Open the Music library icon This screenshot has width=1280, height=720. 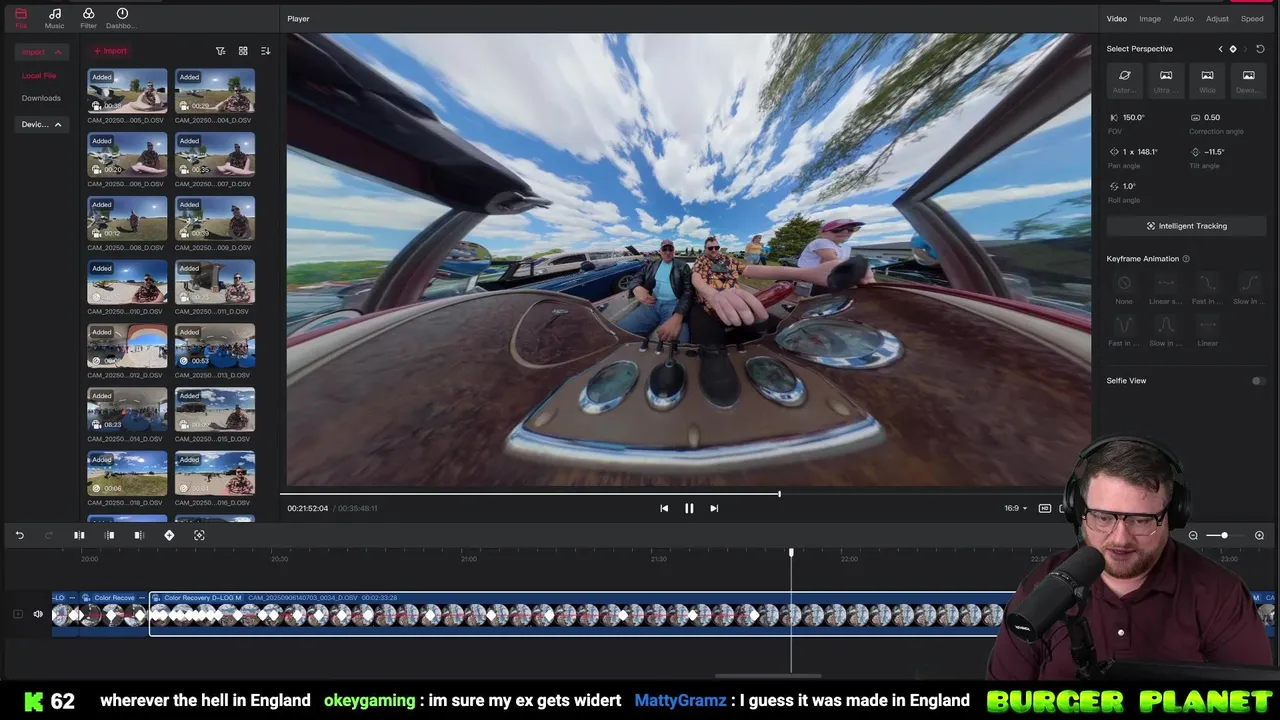tap(55, 17)
